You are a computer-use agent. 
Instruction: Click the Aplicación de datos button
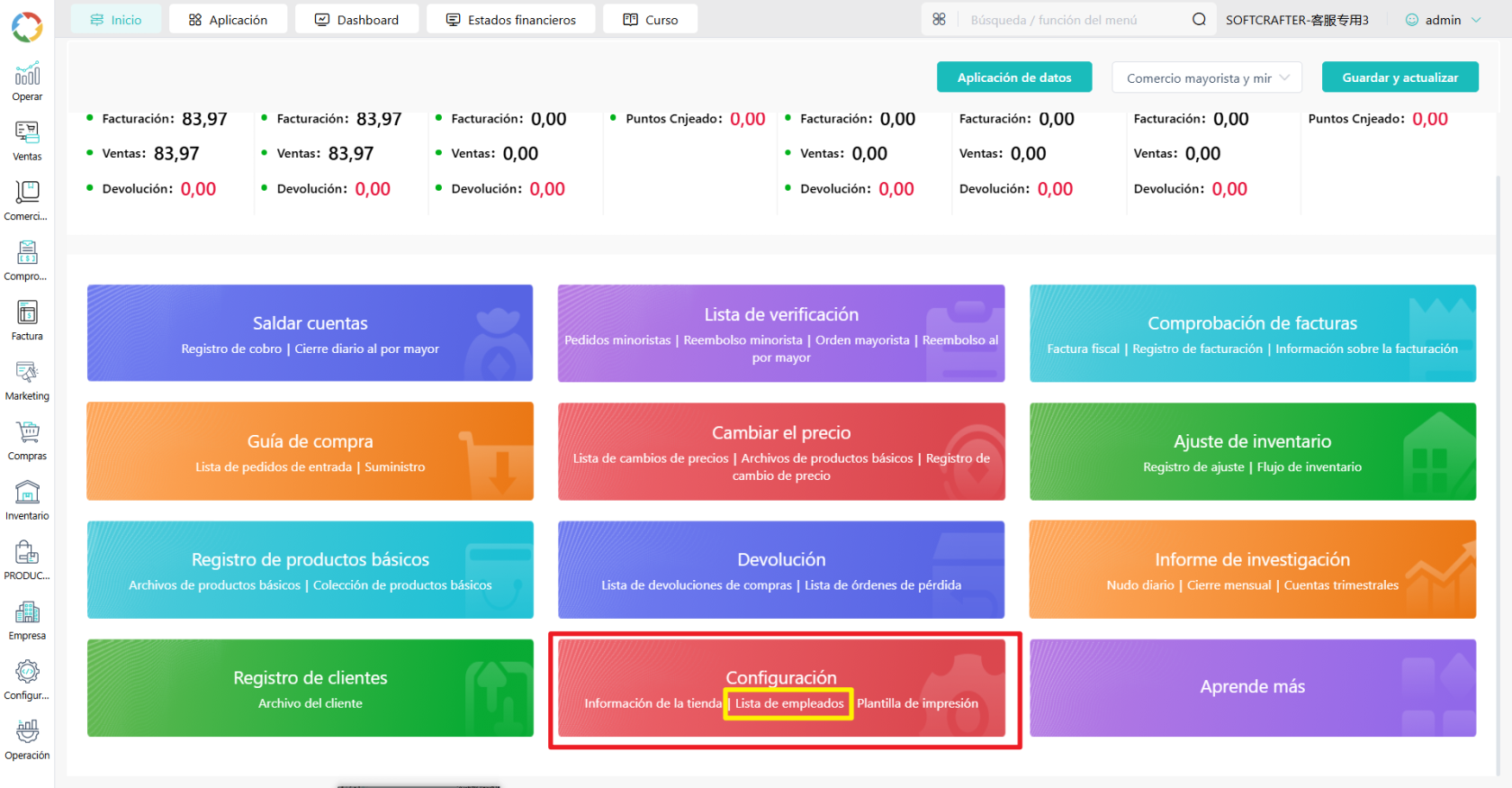click(1014, 77)
